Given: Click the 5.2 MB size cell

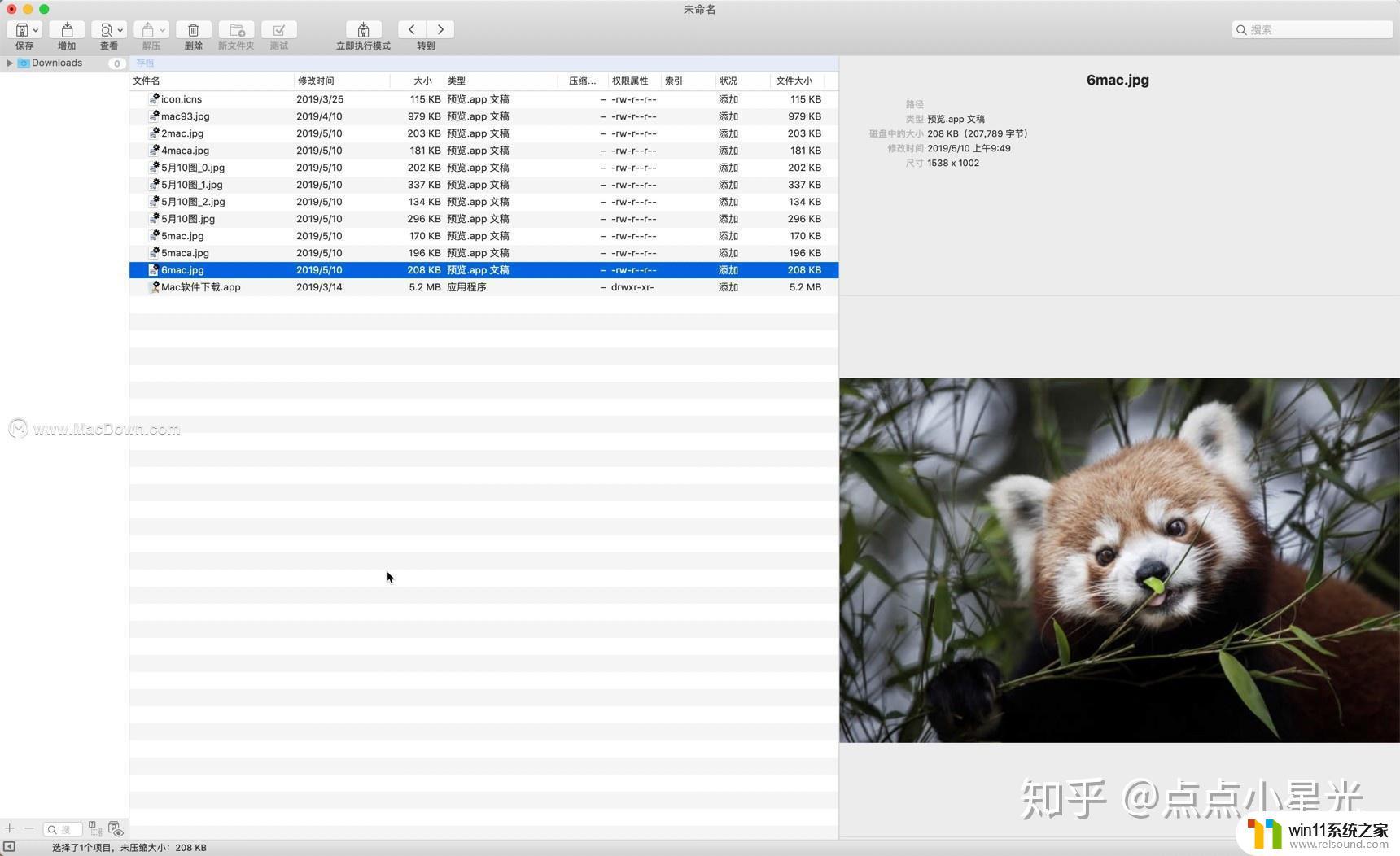Looking at the screenshot, I should (x=425, y=287).
